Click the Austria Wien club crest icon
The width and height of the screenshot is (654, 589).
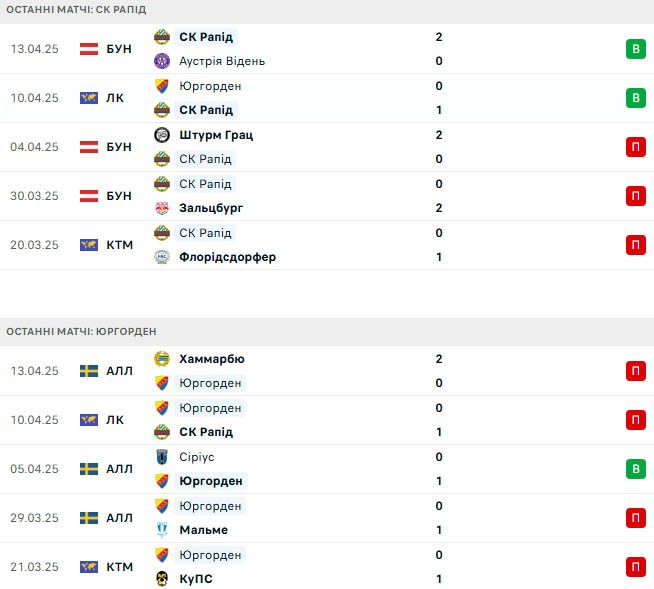pos(162,61)
